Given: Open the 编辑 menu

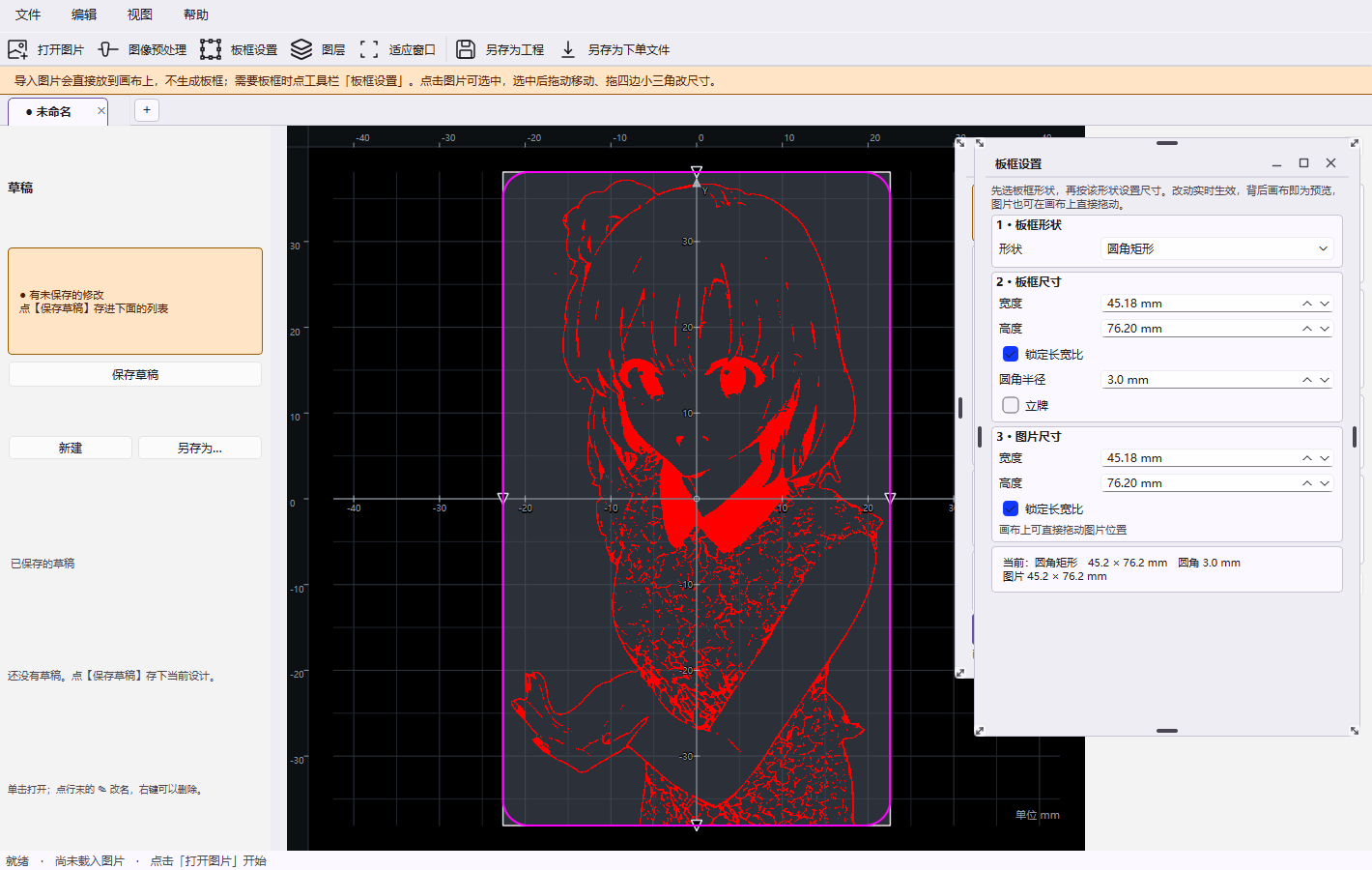Looking at the screenshot, I should (x=84, y=14).
